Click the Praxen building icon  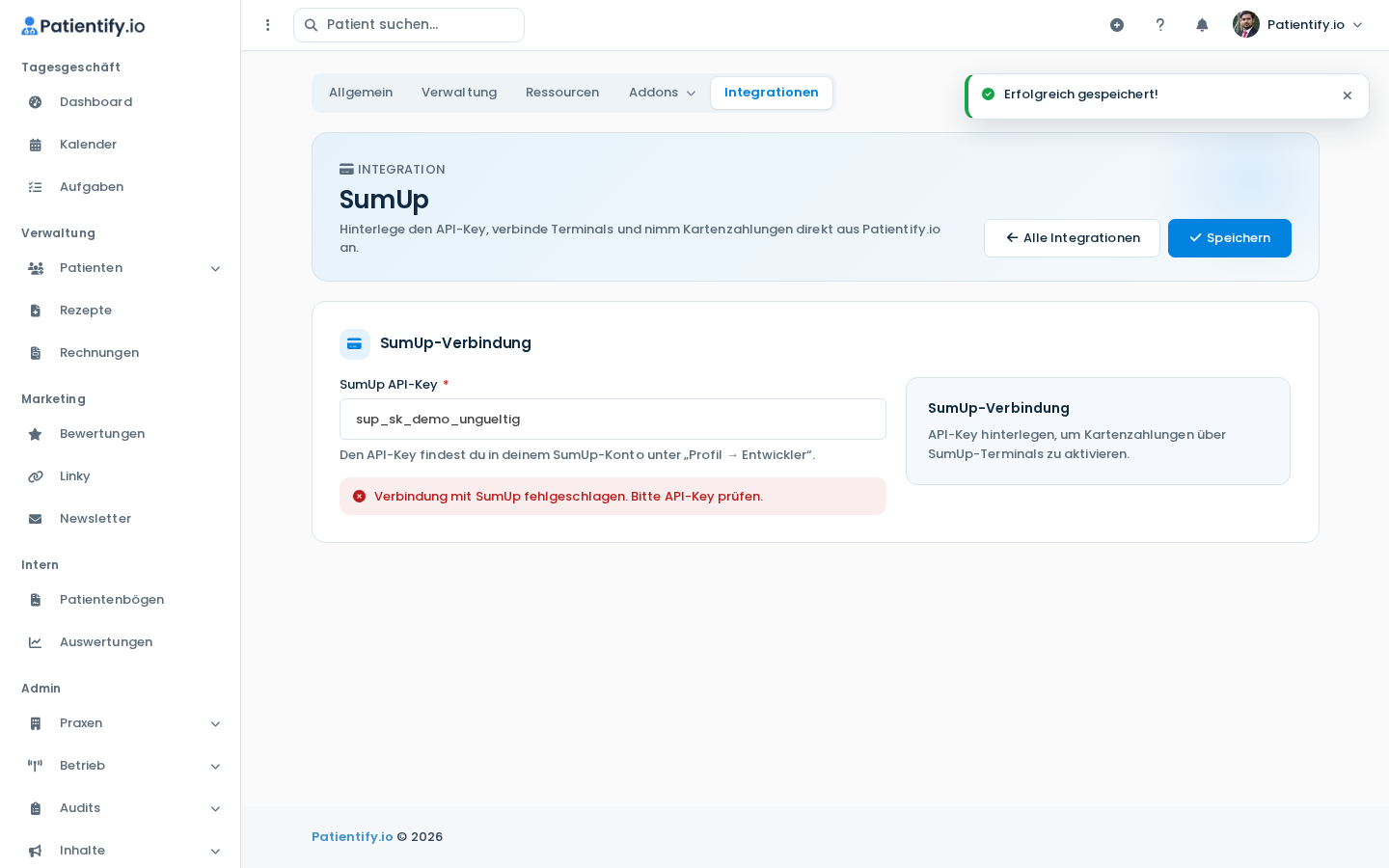pyautogui.click(x=36, y=723)
